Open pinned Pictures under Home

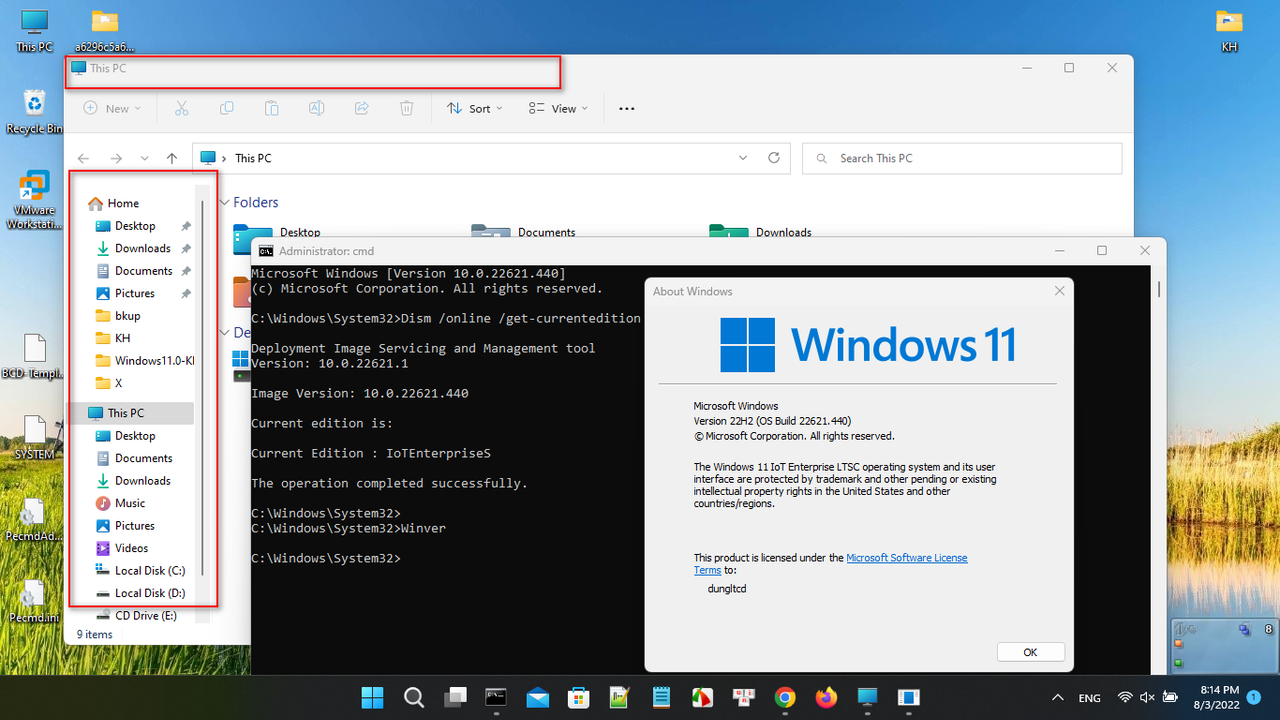click(x=134, y=293)
